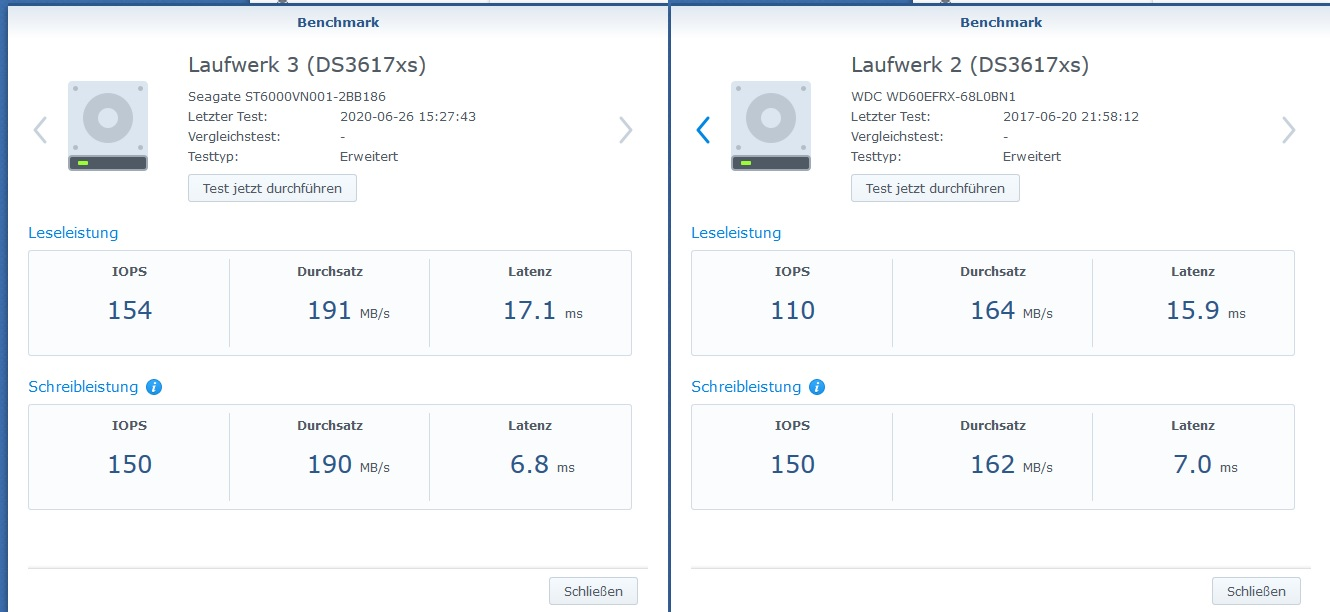Click info icon beside Schreibleistung in Laufwerk 2 window
This screenshot has width=1330, height=612.
click(x=817, y=387)
